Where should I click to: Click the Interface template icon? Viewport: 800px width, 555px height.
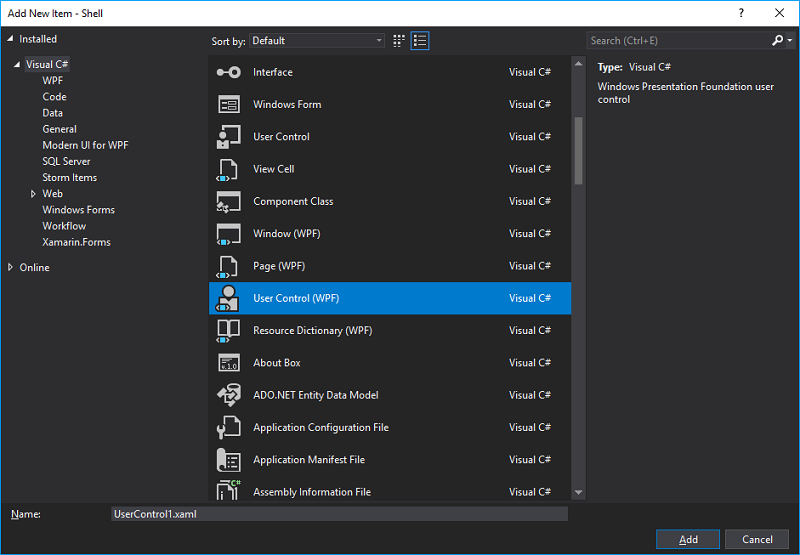point(229,72)
